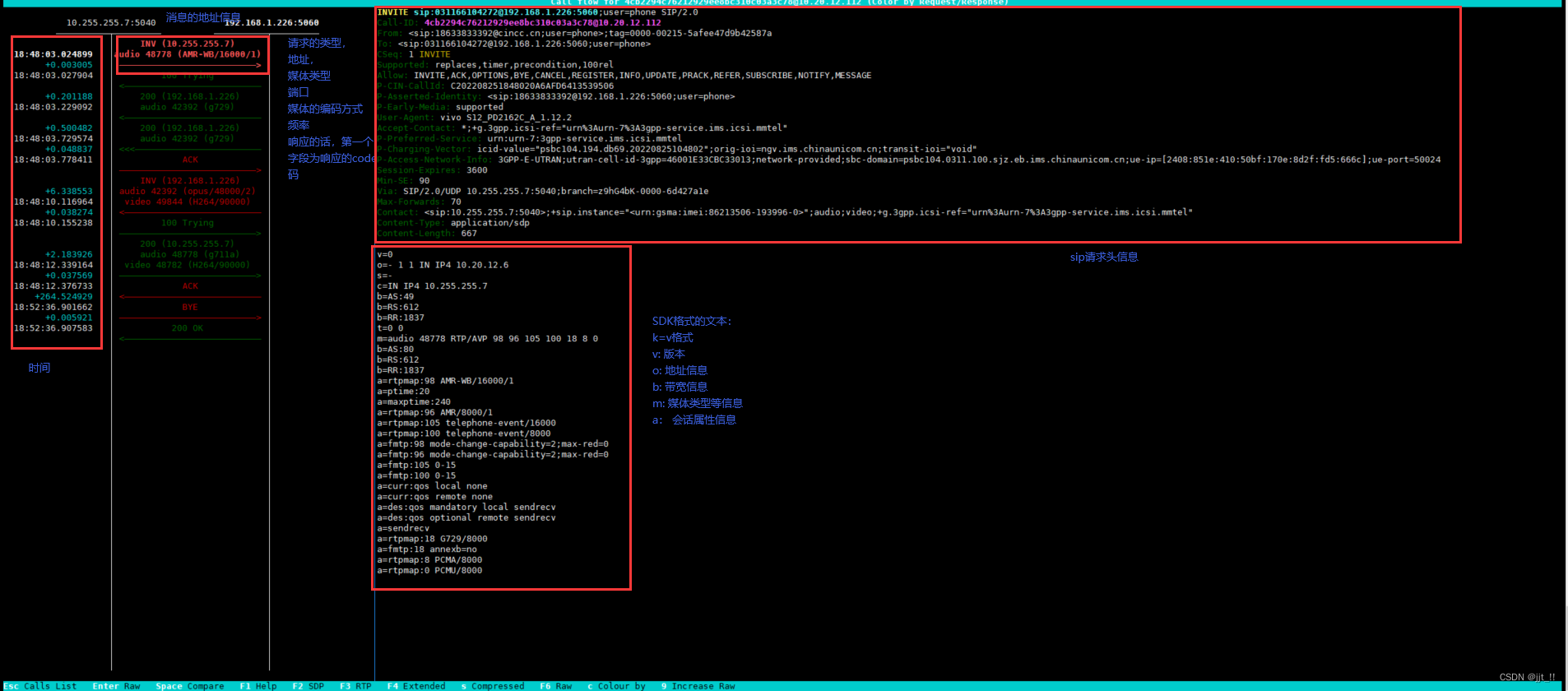Click timestamp 18:48:03.729574
The height and width of the screenshot is (691, 1568).
[x=53, y=139]
